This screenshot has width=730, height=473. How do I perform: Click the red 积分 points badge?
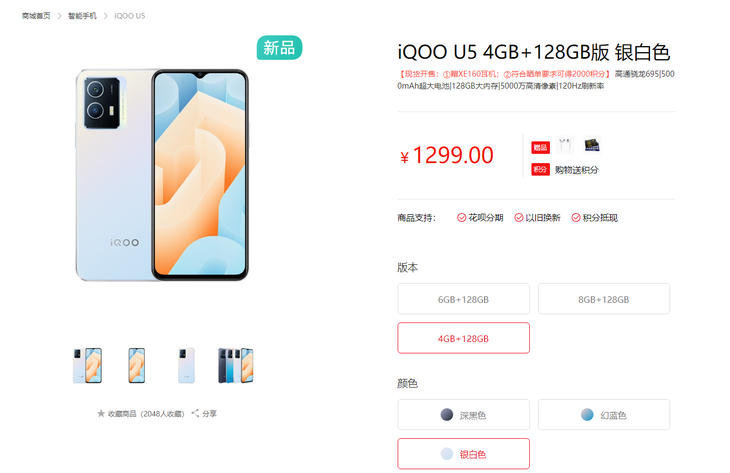point(541,169)
